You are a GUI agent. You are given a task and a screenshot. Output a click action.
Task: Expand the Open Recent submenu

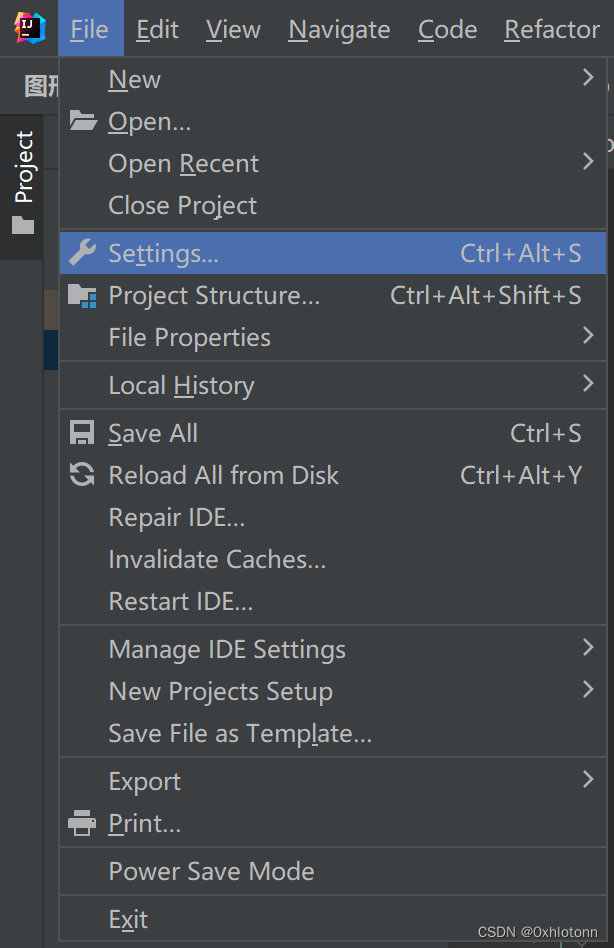(x=588, y=162)
